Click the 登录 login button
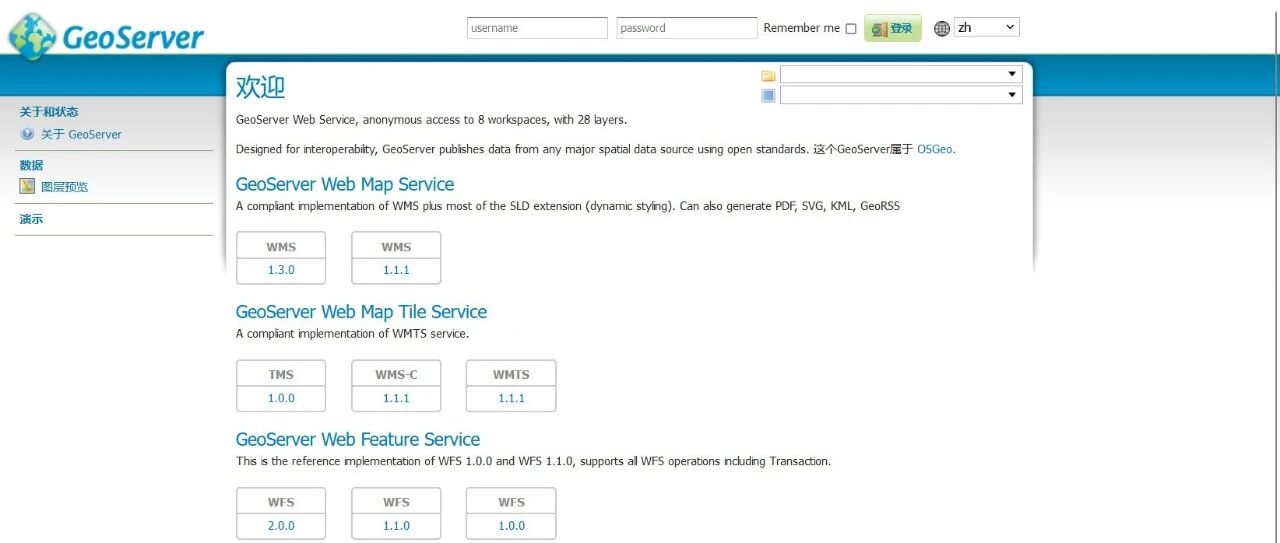The image size is (1280, 543). pos(892,28)
